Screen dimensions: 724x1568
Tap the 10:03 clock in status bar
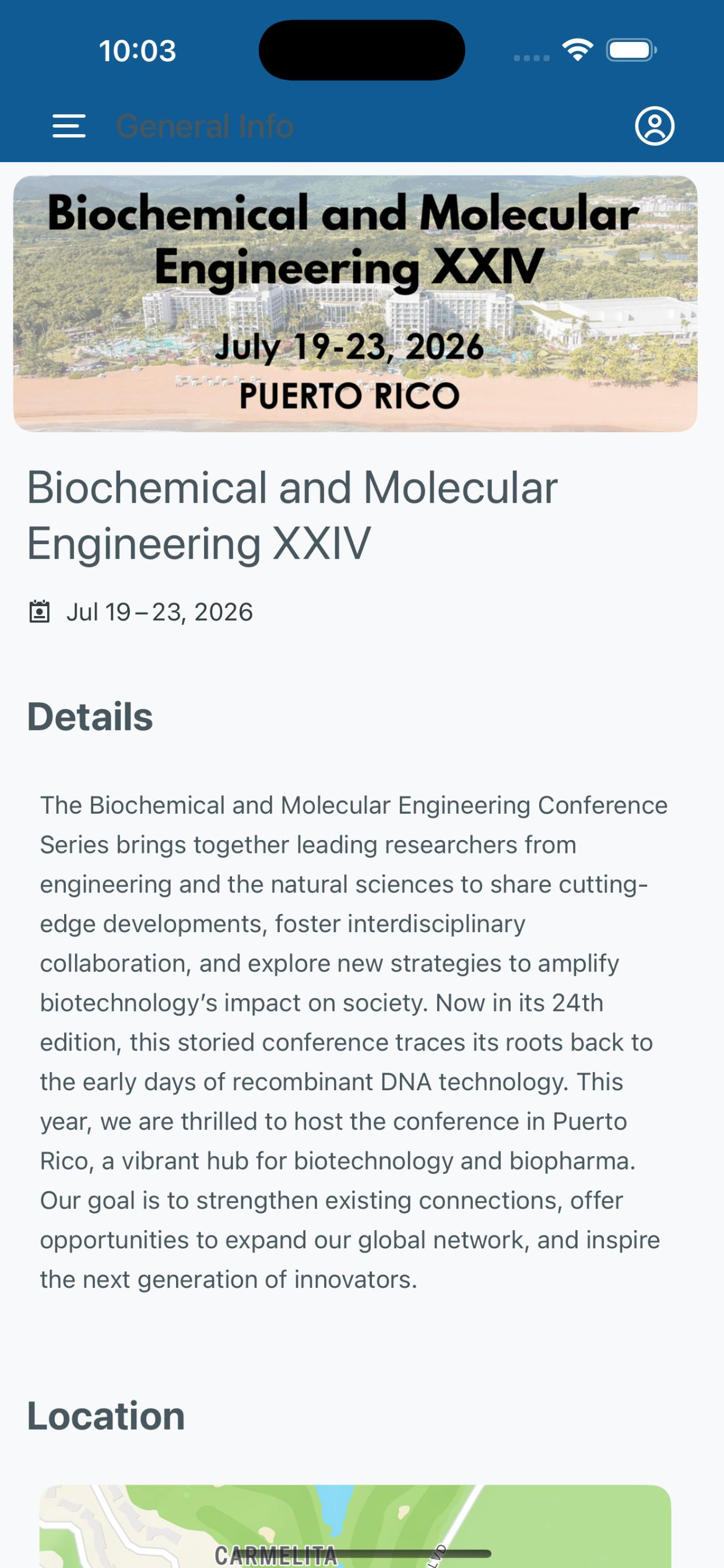tap(138, 51)
